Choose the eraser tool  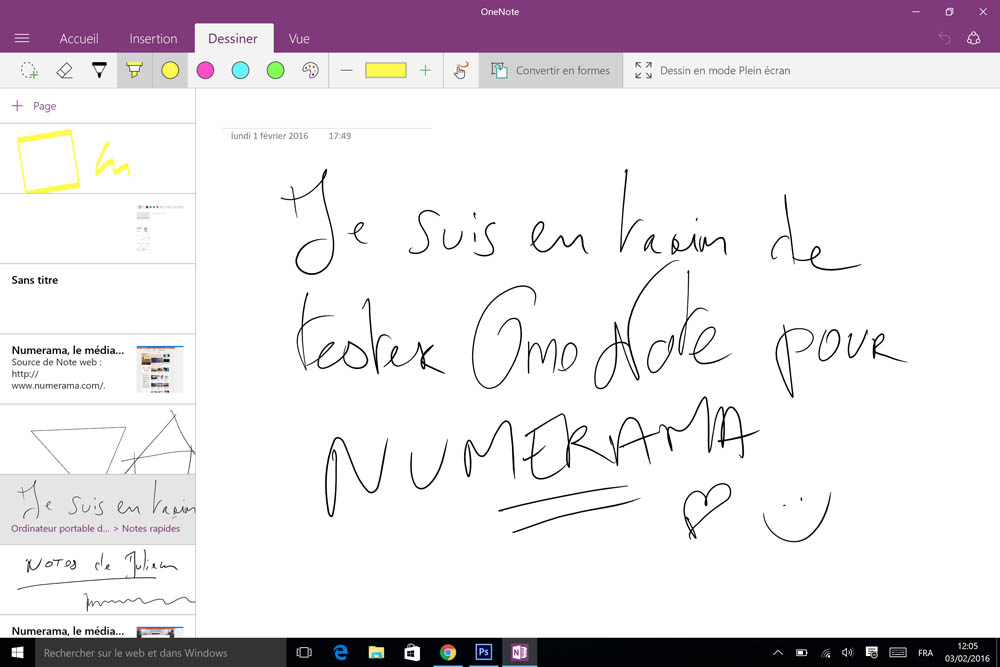64,70
